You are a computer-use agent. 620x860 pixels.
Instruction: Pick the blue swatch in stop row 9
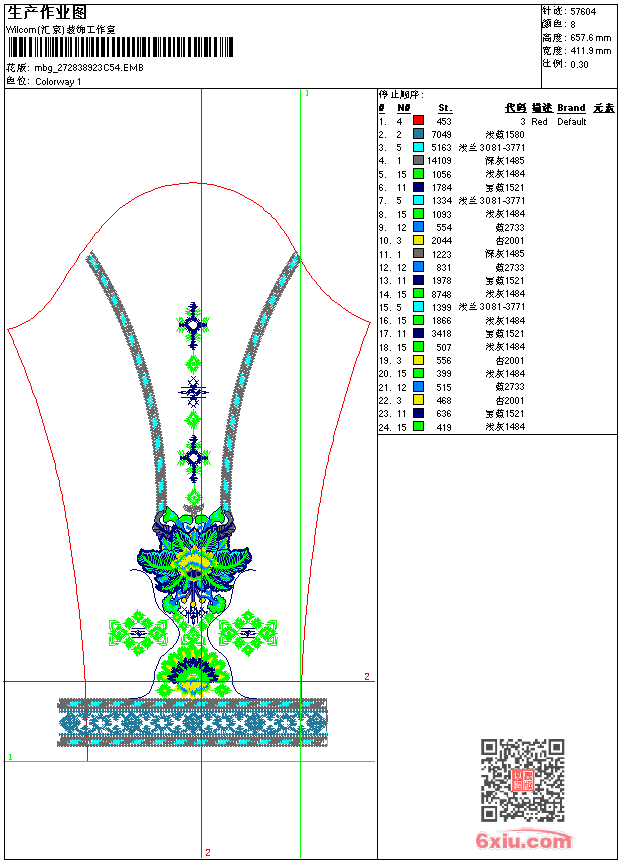418,227
